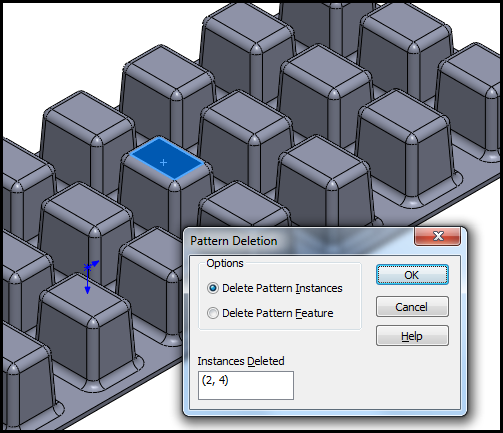503x433 pixels.
Task: Click the blue highlighted top face of the cube
Action: [x=166, y=159]
